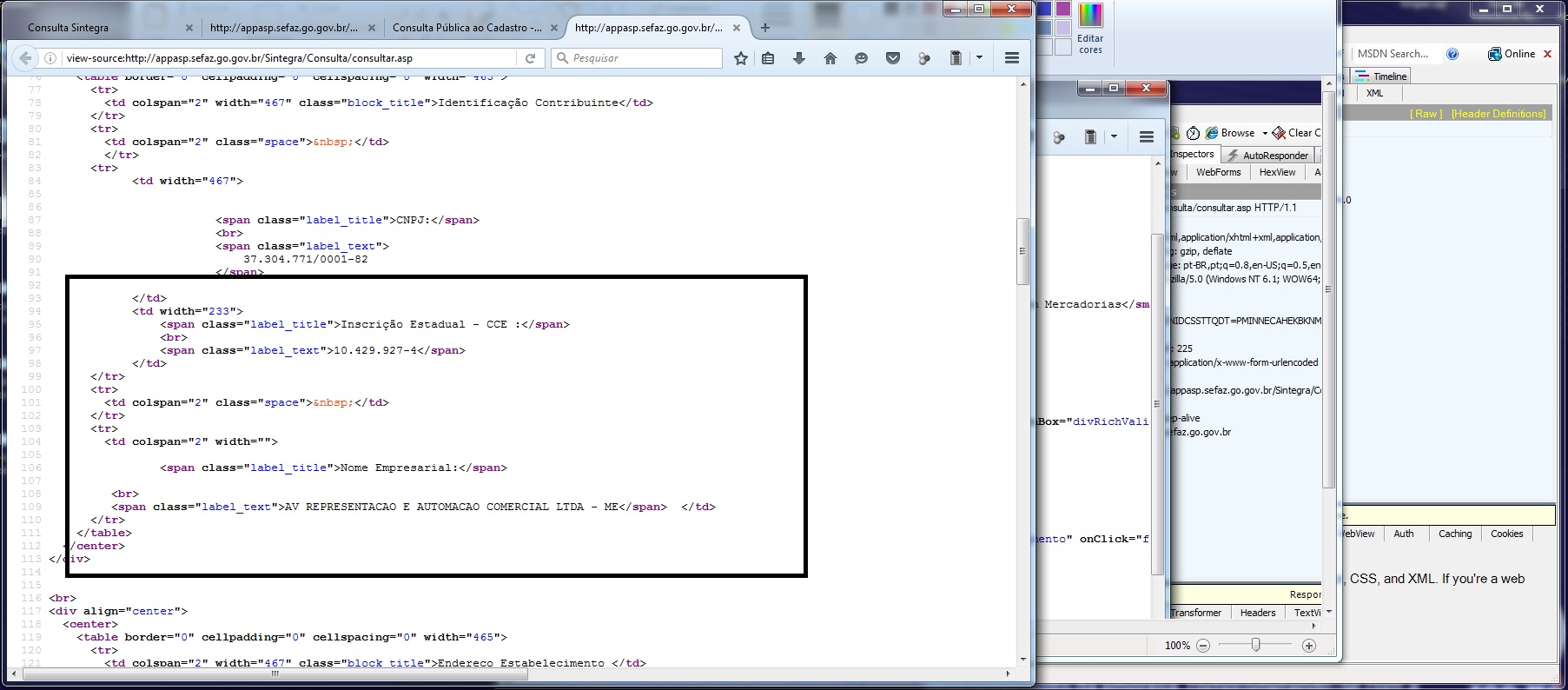
Task: Zoom out with Paint minus button
Action: point(1203,646)
